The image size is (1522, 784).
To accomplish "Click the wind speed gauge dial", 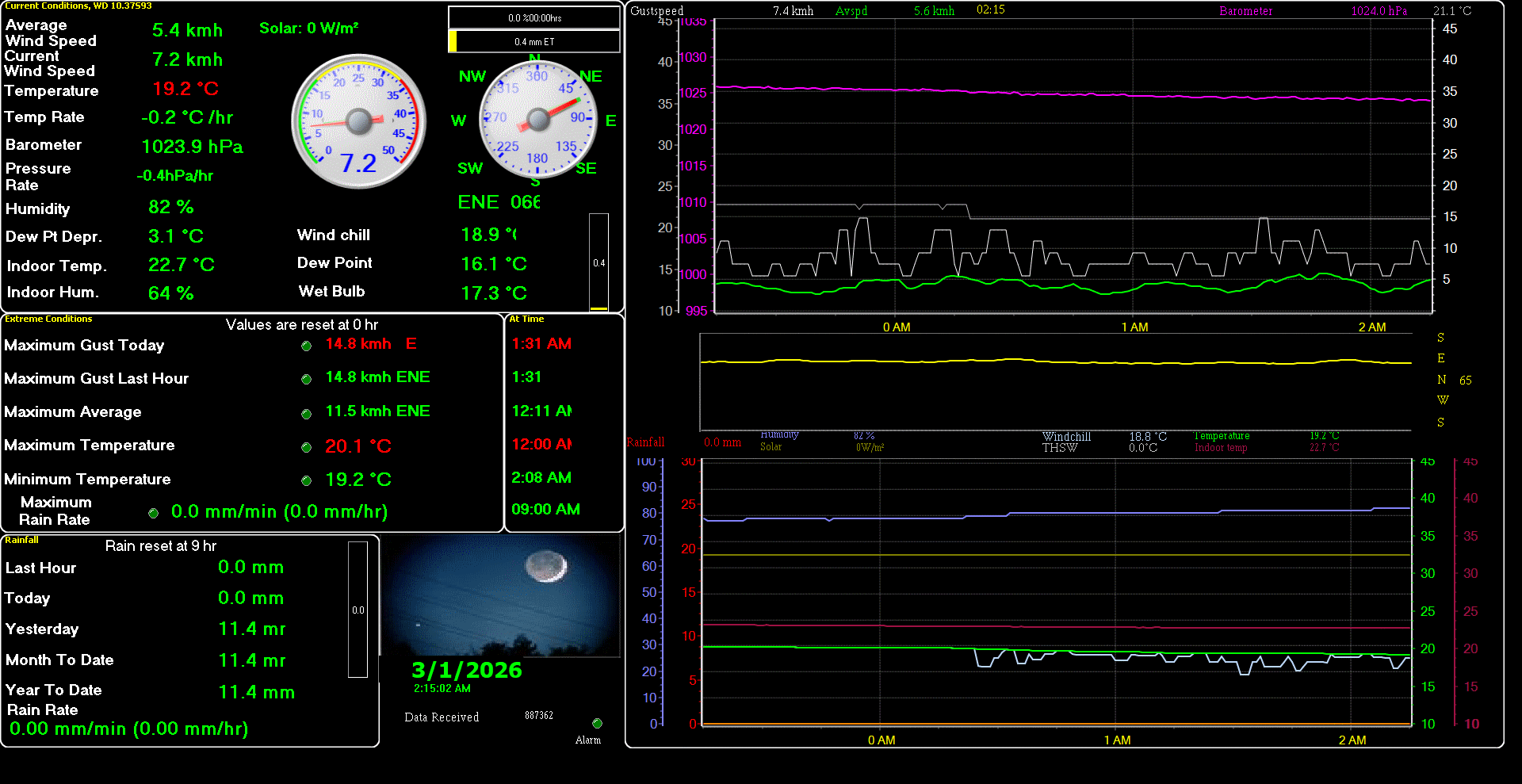I will point(359,121).
